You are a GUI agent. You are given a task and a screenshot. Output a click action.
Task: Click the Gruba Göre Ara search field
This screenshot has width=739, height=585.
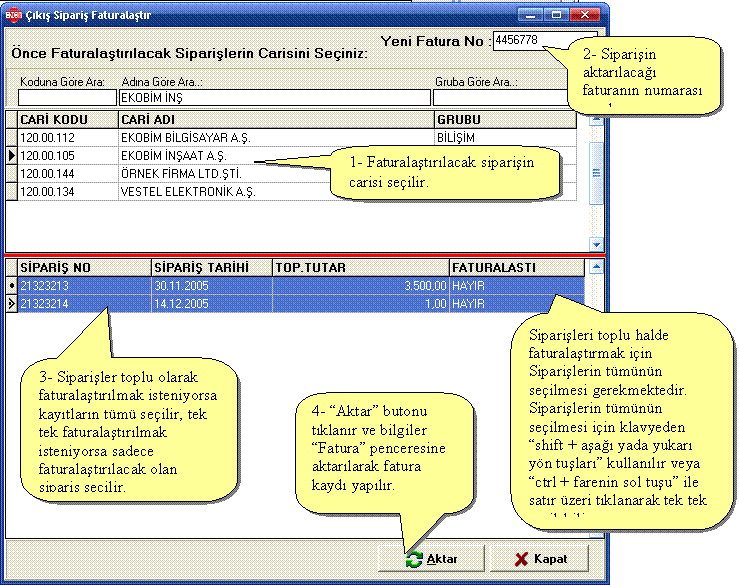point(500,98)
